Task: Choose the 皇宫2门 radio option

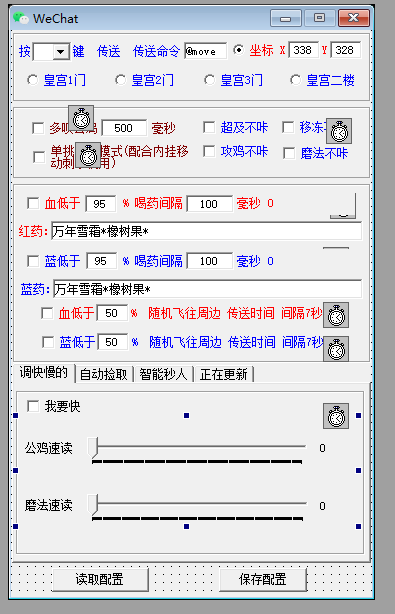Action: (x=121, y=80)
